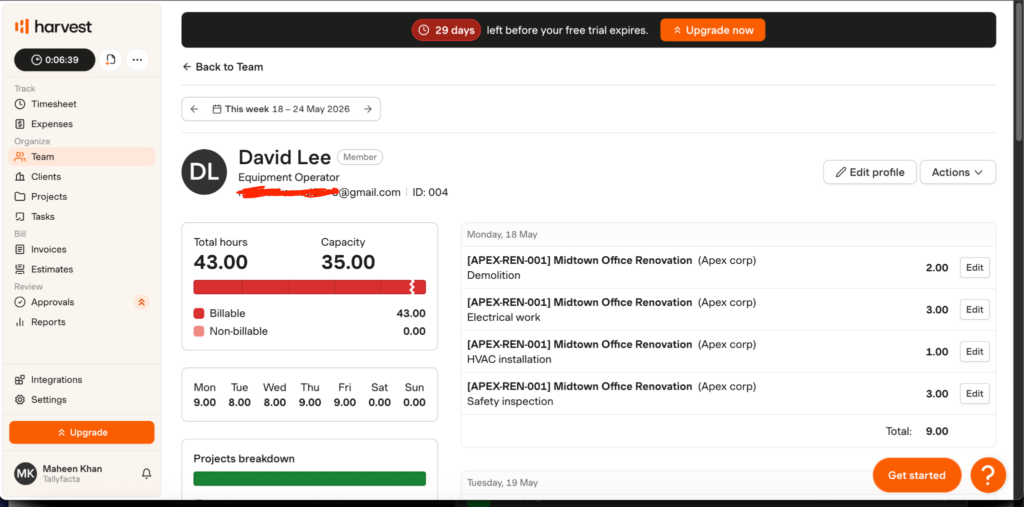Edit the Demolition time entry

tap(974, 268)
